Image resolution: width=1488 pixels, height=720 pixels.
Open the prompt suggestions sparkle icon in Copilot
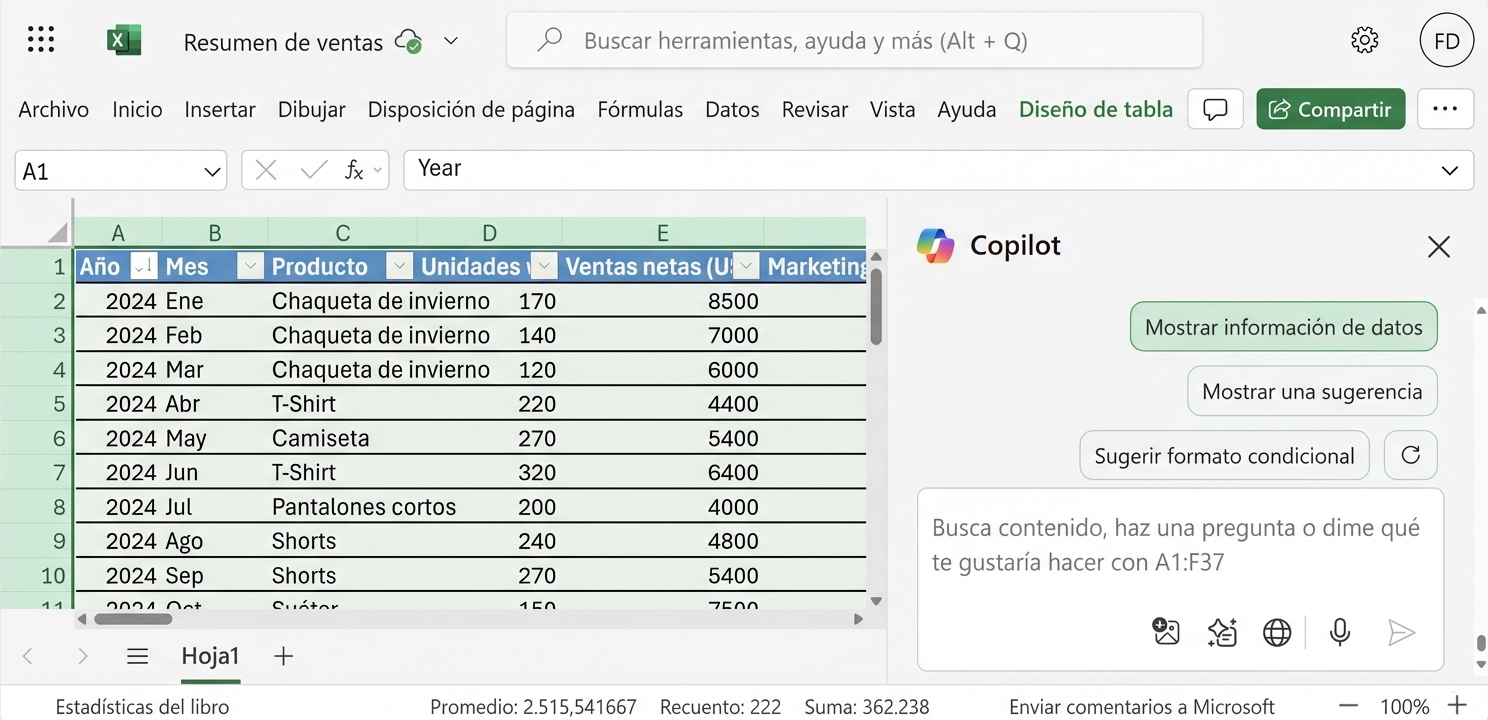[1221, 632]
